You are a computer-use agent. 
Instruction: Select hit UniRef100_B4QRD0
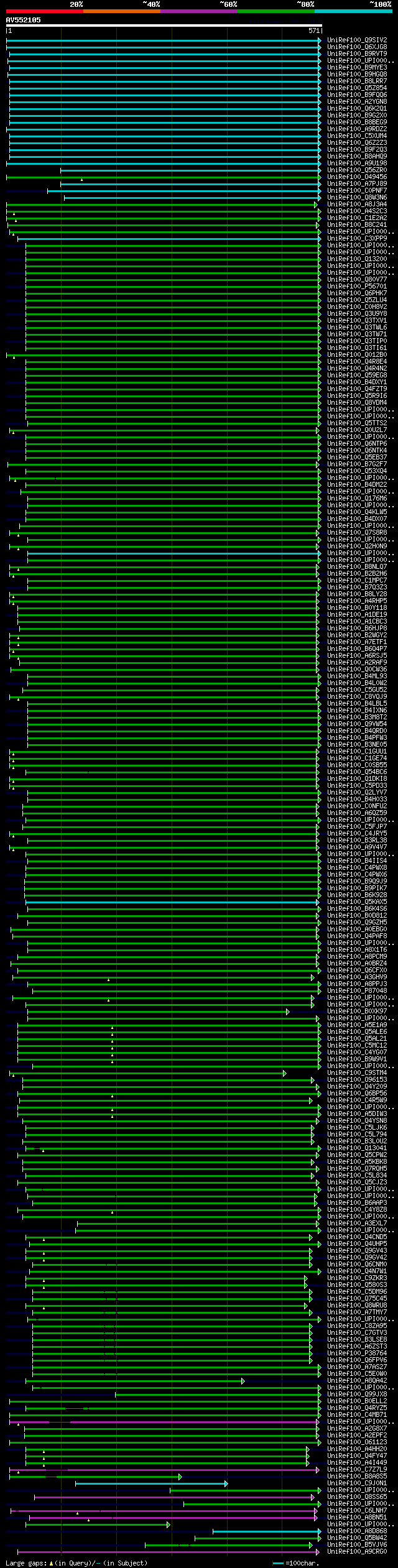pyautogui.click(x=357, y=731)
